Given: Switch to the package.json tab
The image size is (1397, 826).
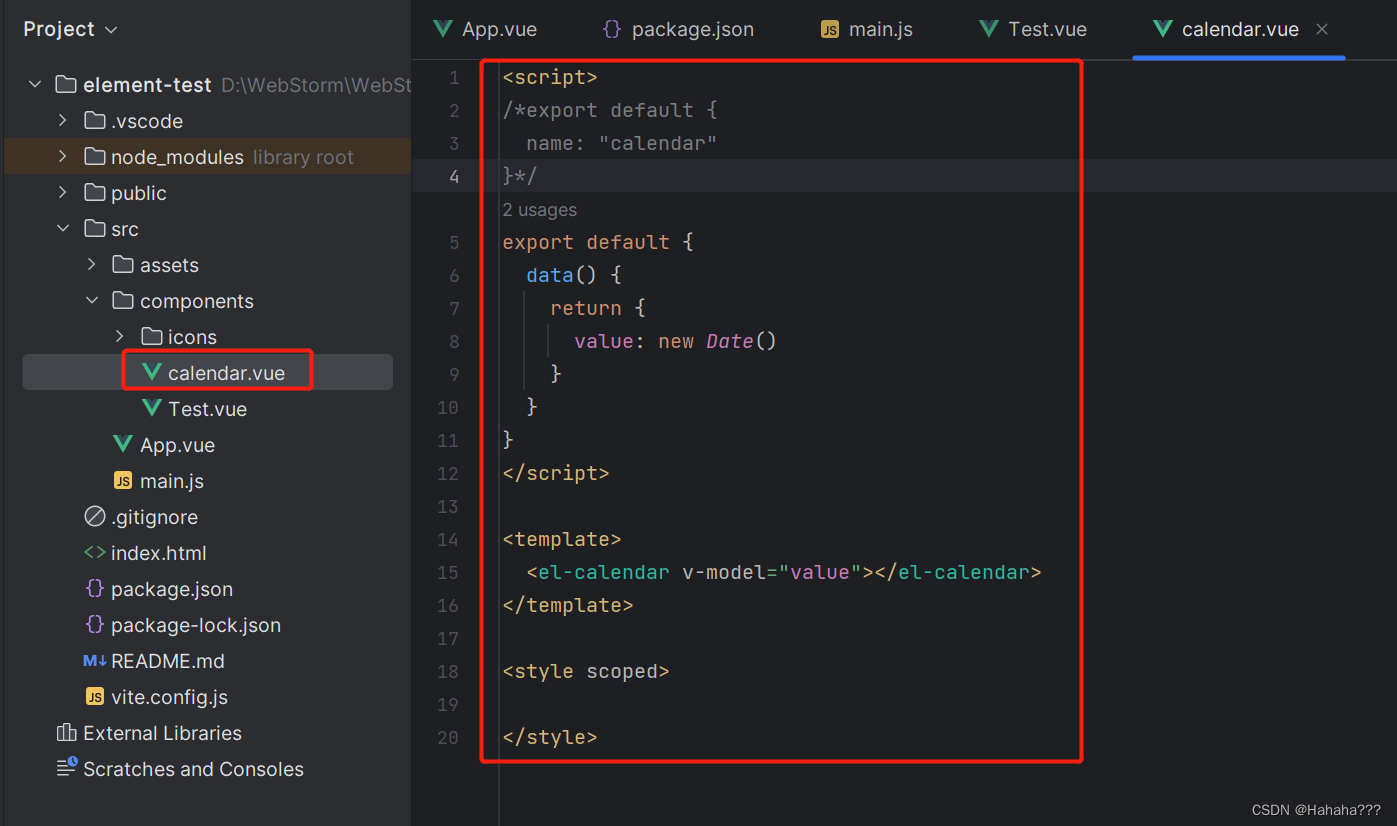Looking at the screenshot, I should point(678,29).
